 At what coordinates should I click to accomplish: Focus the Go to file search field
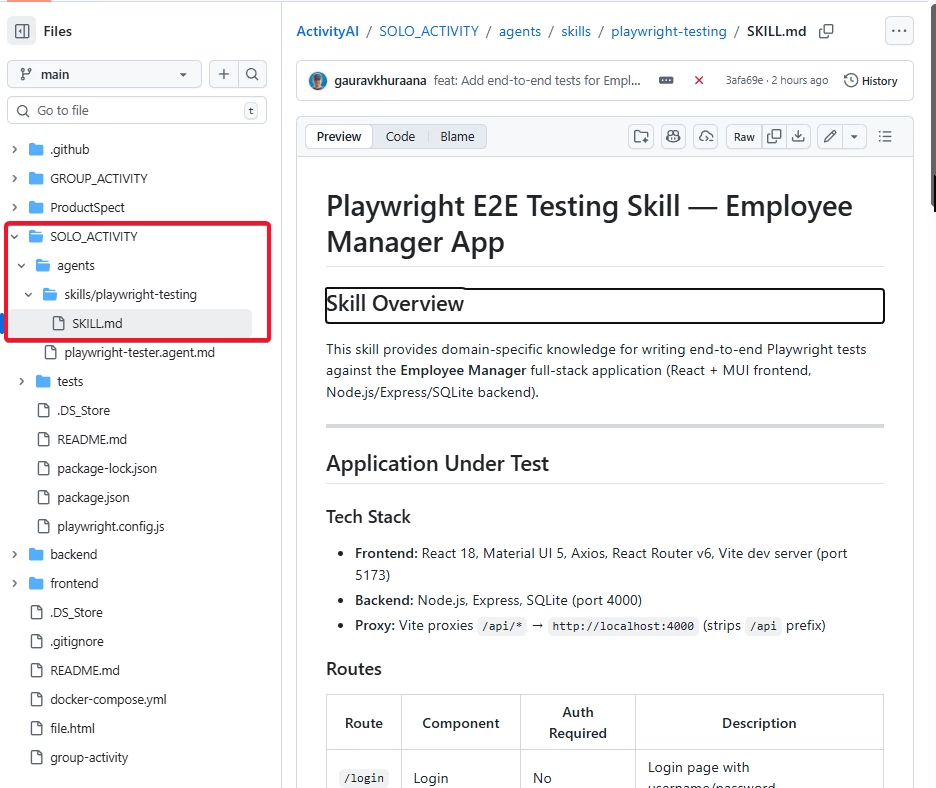coord(137,110)
